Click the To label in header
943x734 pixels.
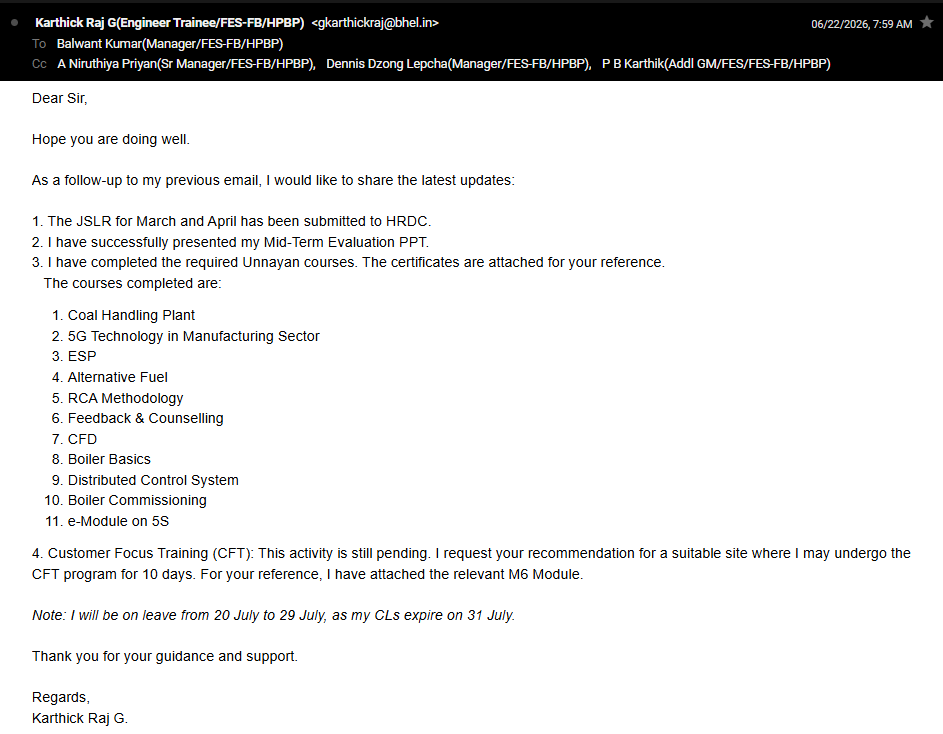pyautogui.click(x=39, y=44)
